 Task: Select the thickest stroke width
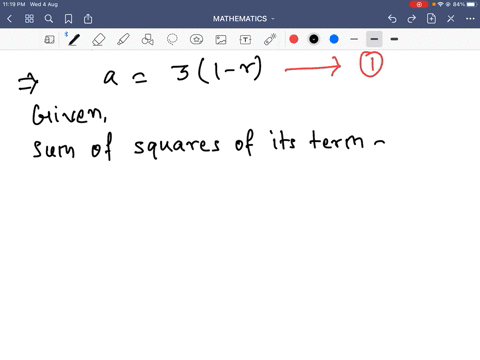394,39
